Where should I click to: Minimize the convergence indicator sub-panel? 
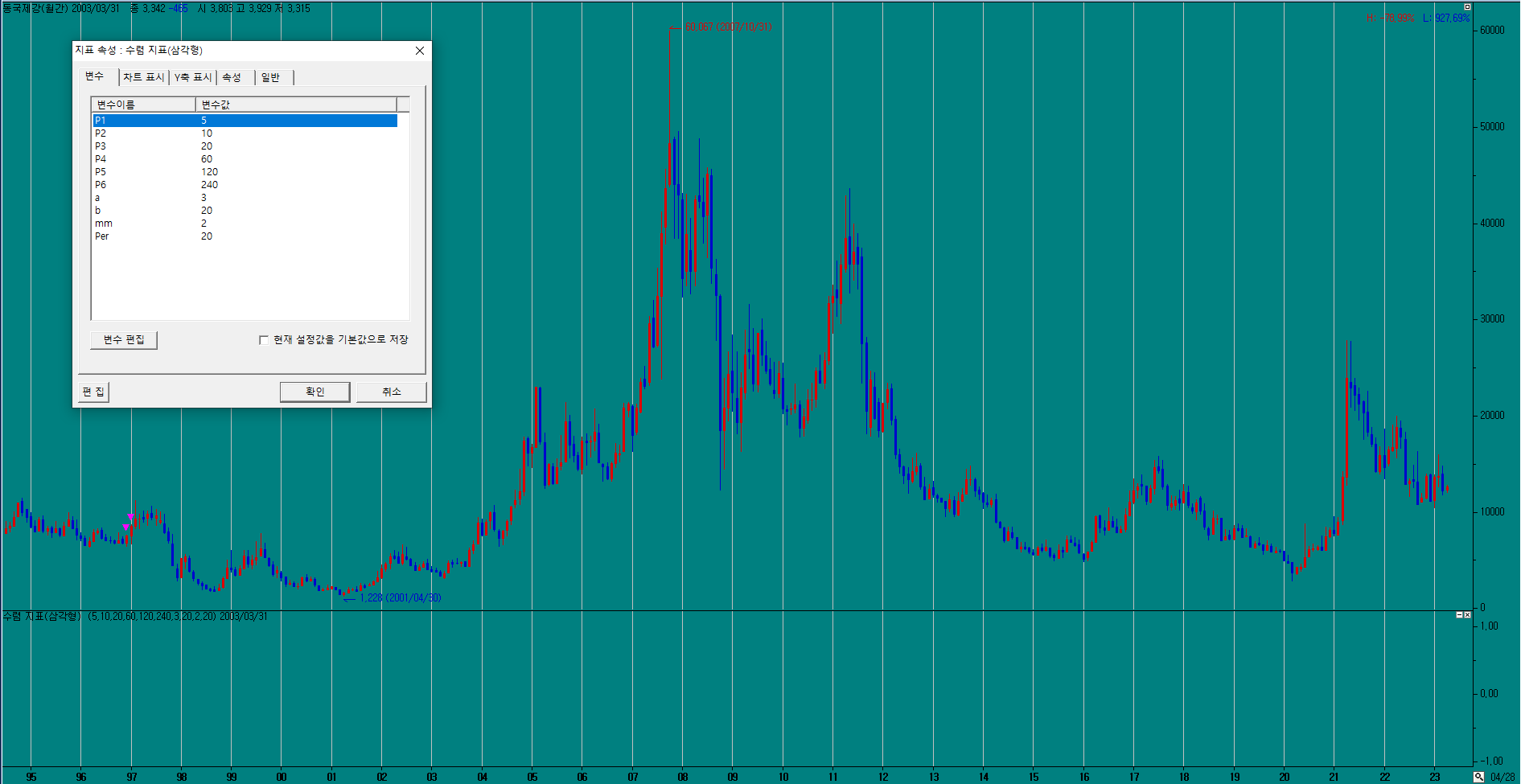pyautogui.click(x=1460, y=615)
